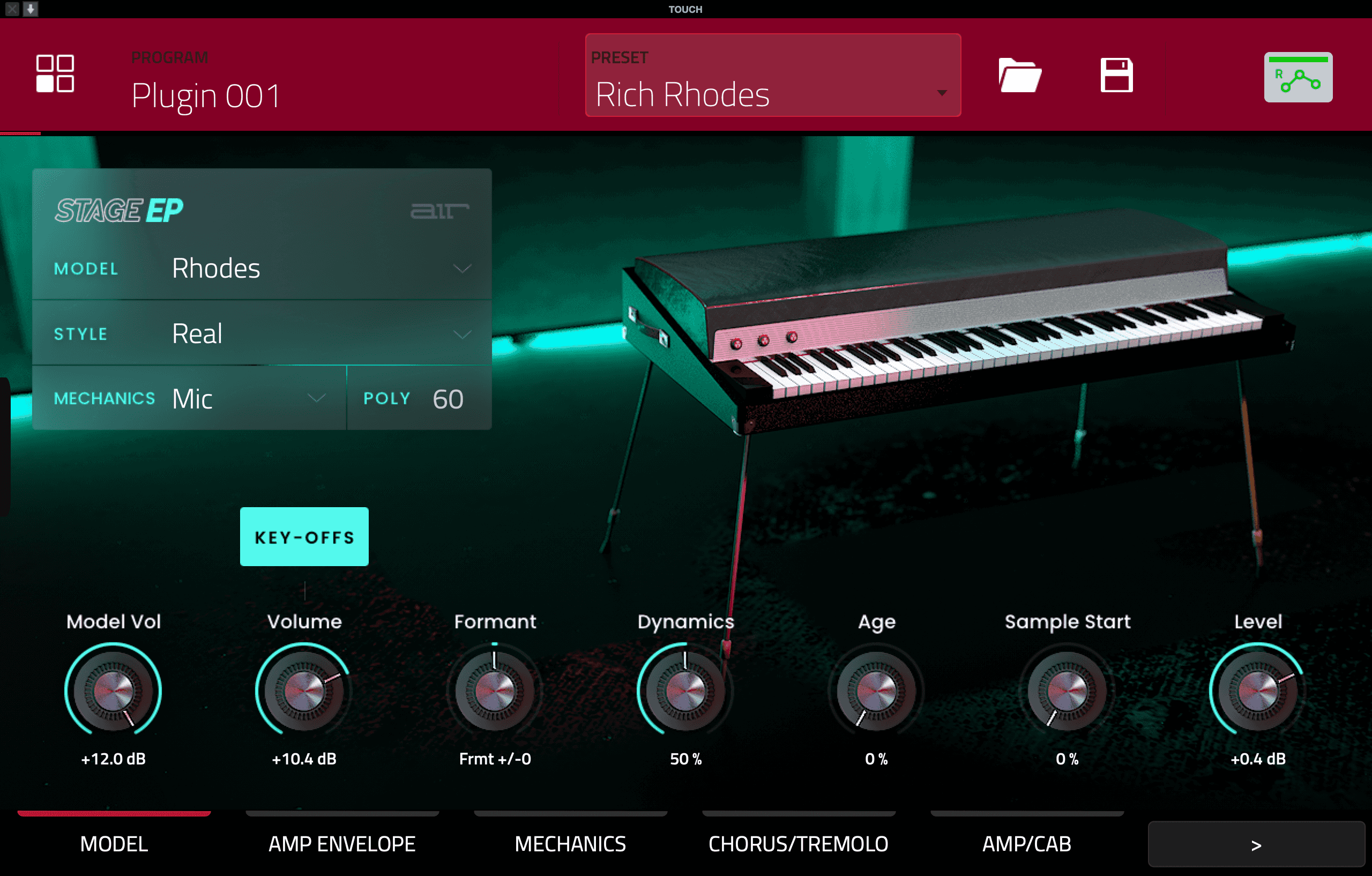Click the open preset folder icon
This screenshot has height=876, width=1372.
pyautogui.click(x=1019, y=75)
